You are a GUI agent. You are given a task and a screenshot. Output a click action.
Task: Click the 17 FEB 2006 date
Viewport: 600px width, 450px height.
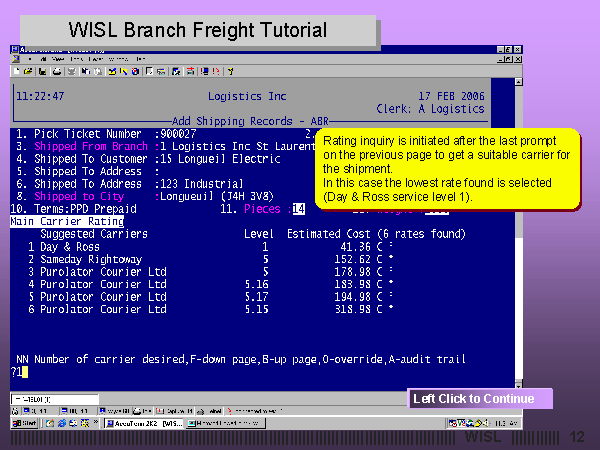pos(451,96)
